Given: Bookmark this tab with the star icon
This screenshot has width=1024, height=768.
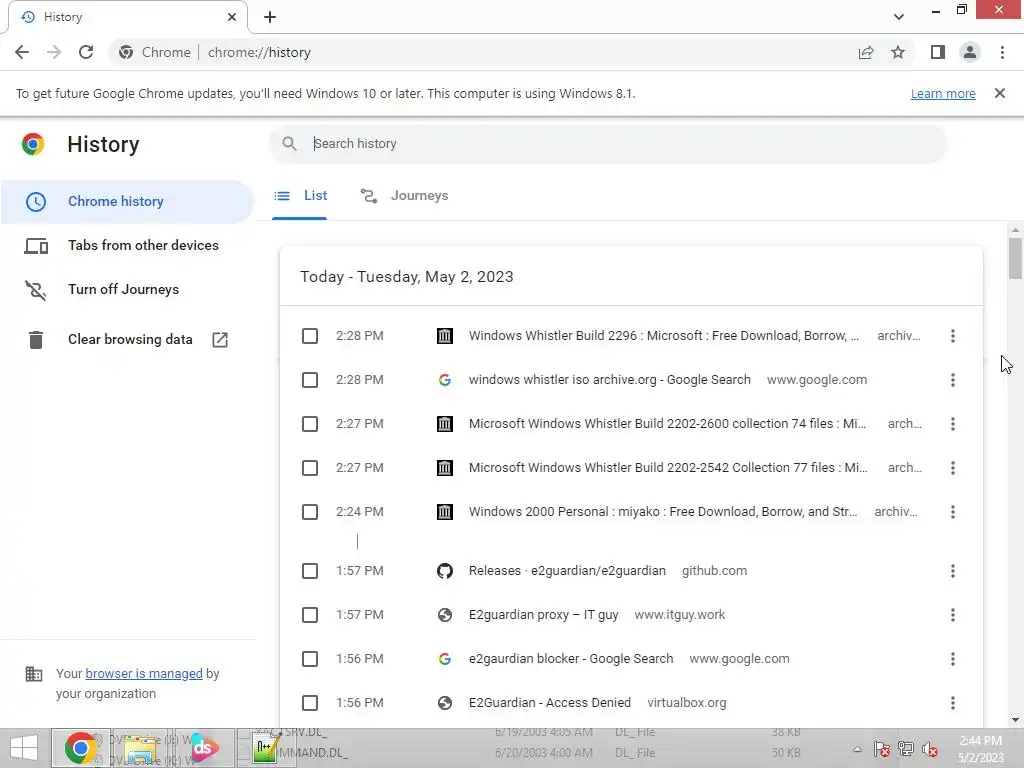Looking at the screenshot, I should [x=898, y=52].
